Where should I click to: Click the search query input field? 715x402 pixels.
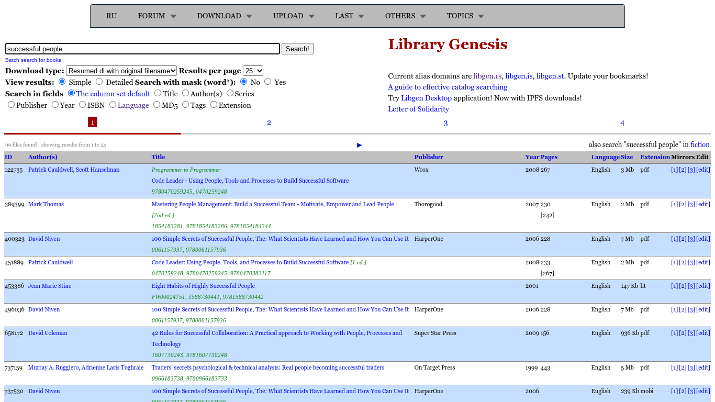point(142,49)
